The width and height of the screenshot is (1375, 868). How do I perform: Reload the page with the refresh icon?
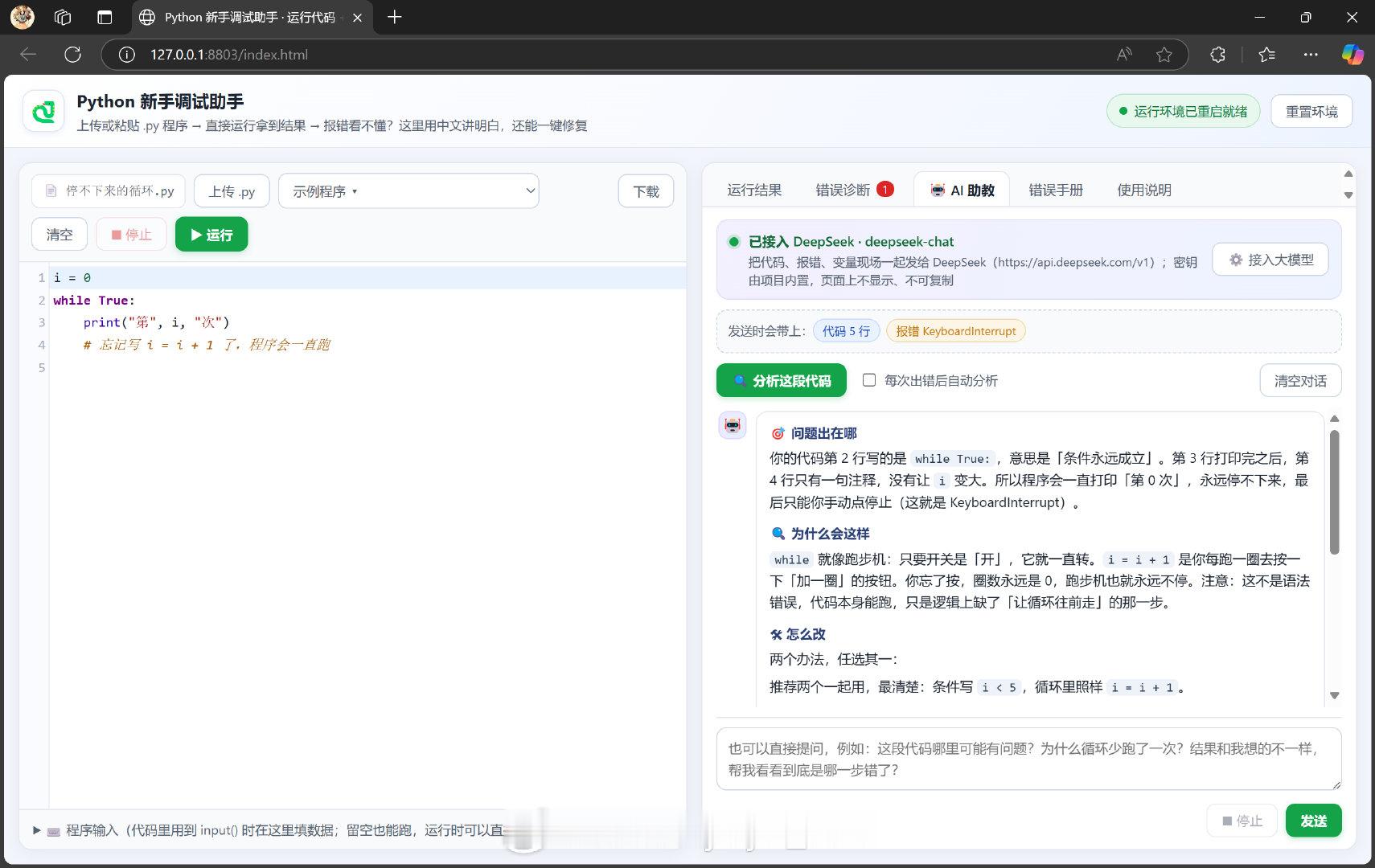(x=73, y=55)
